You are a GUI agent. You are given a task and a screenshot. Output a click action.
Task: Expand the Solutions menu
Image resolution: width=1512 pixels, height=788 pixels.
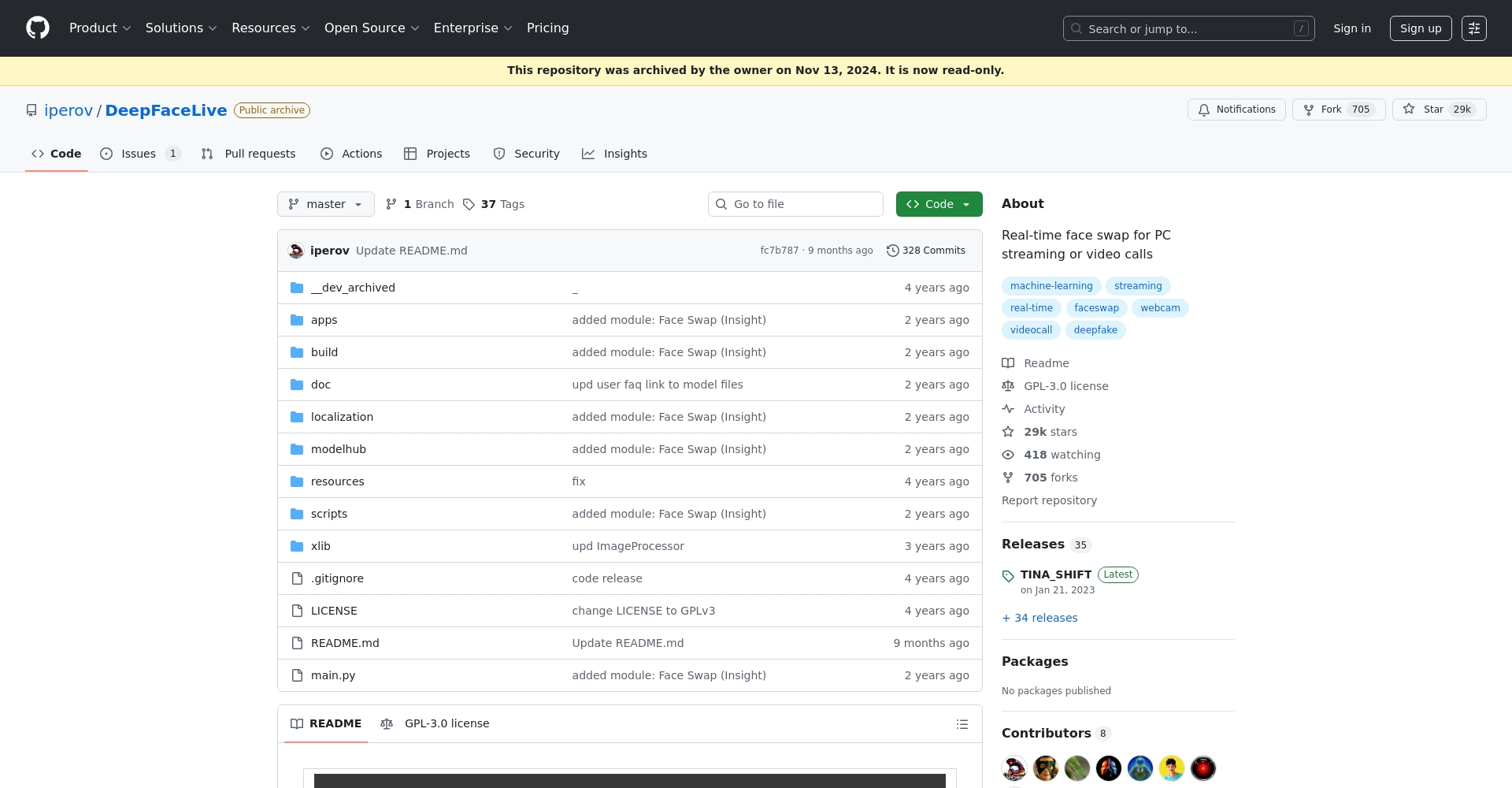181,28
